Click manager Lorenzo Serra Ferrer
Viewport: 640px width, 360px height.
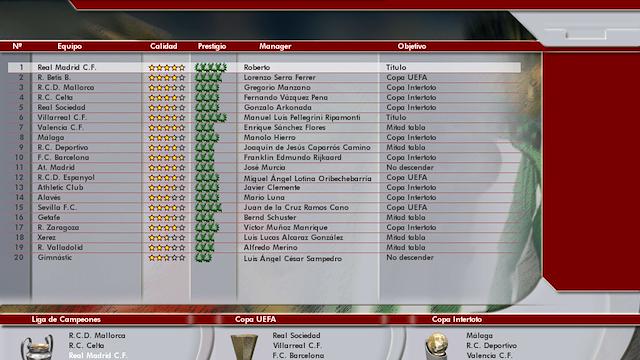280,78
